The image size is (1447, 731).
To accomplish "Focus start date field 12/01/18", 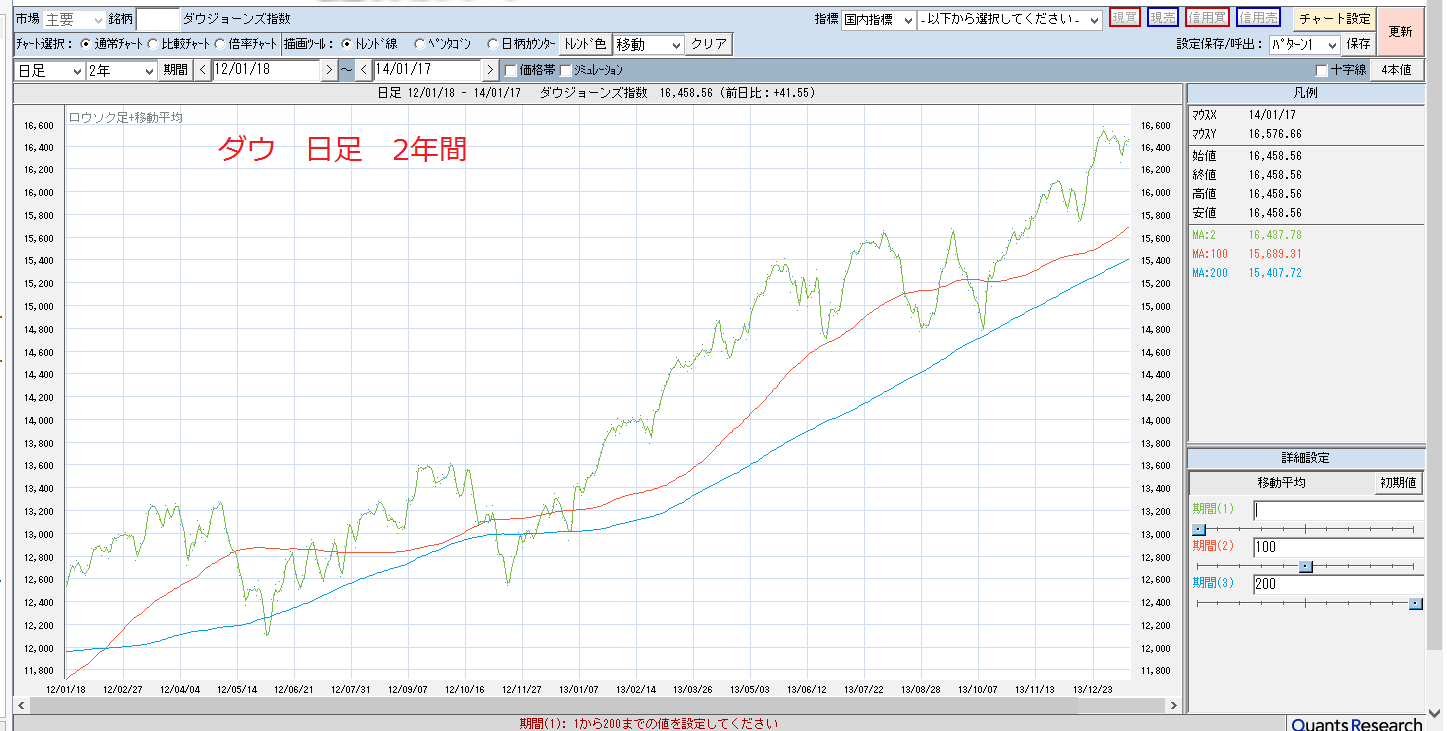I will click(266, 70).
